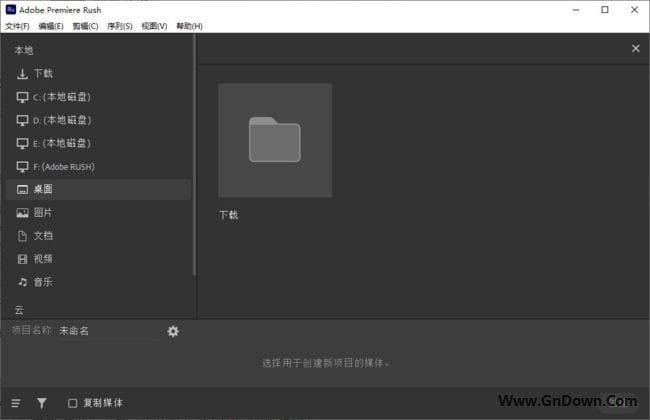Select E: (本地磁盘) location
The height and width of the screenshot is (420, 650).
[x=99, y=143]
